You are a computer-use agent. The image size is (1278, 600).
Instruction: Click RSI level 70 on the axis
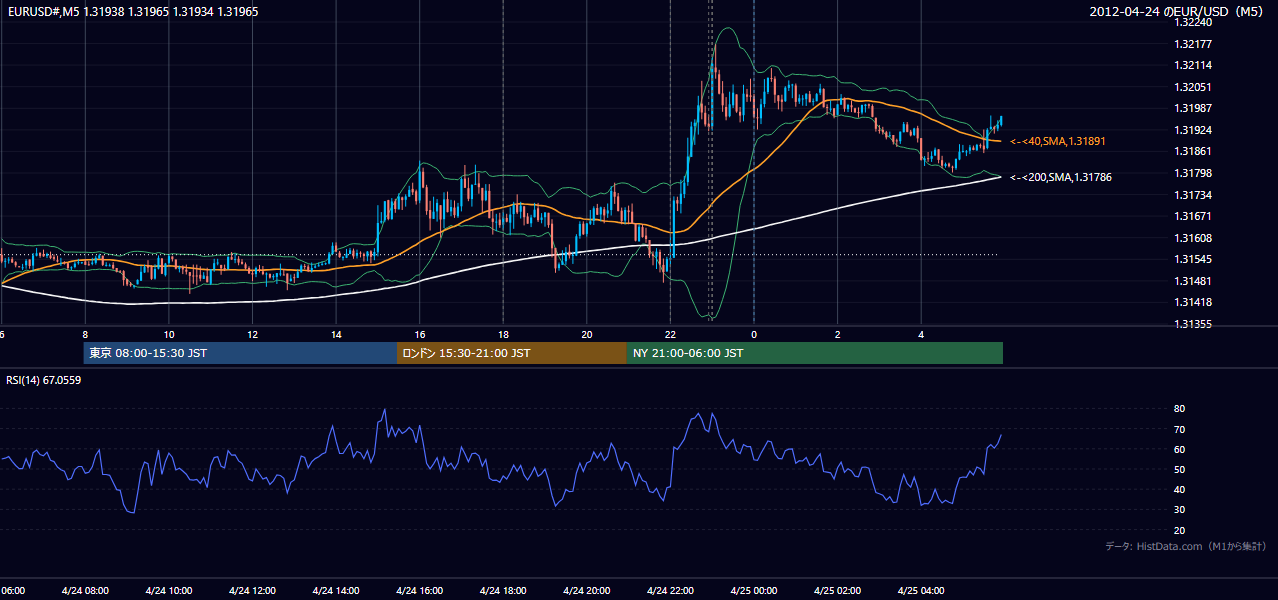coord(1179,429)
